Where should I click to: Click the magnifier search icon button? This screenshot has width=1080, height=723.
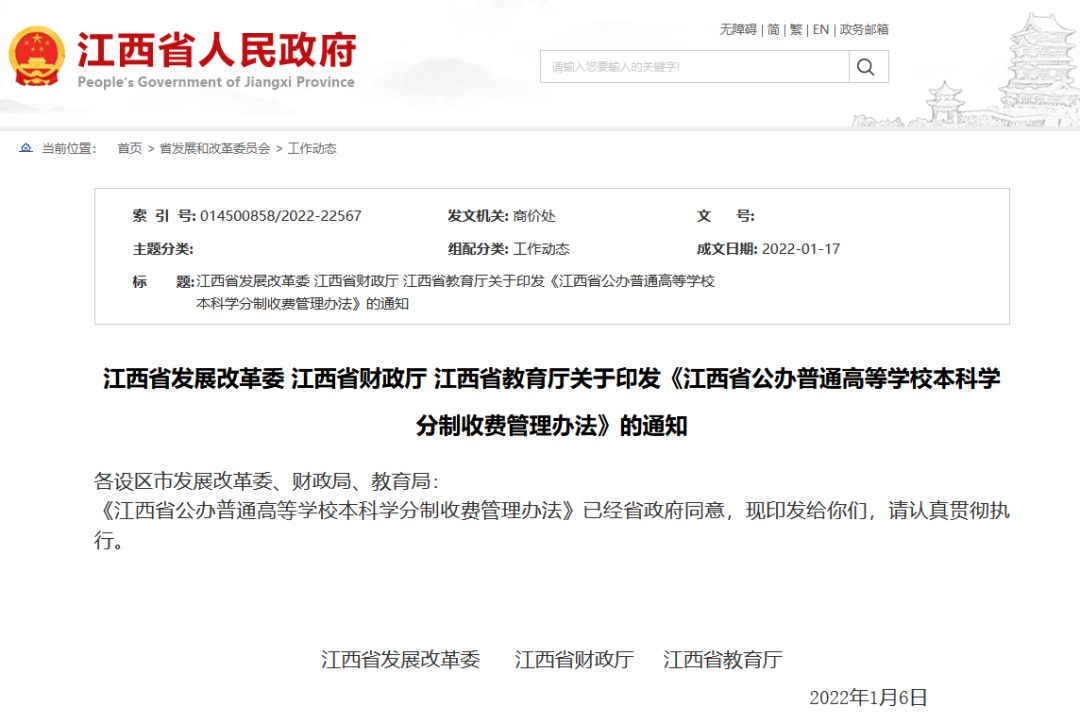[866, 67]
